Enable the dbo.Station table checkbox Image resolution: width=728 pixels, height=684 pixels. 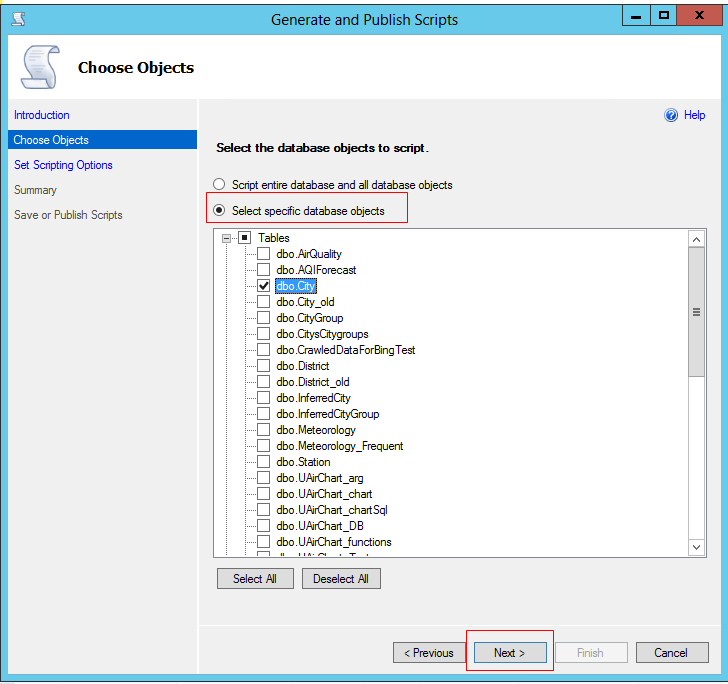click(264, 462)
